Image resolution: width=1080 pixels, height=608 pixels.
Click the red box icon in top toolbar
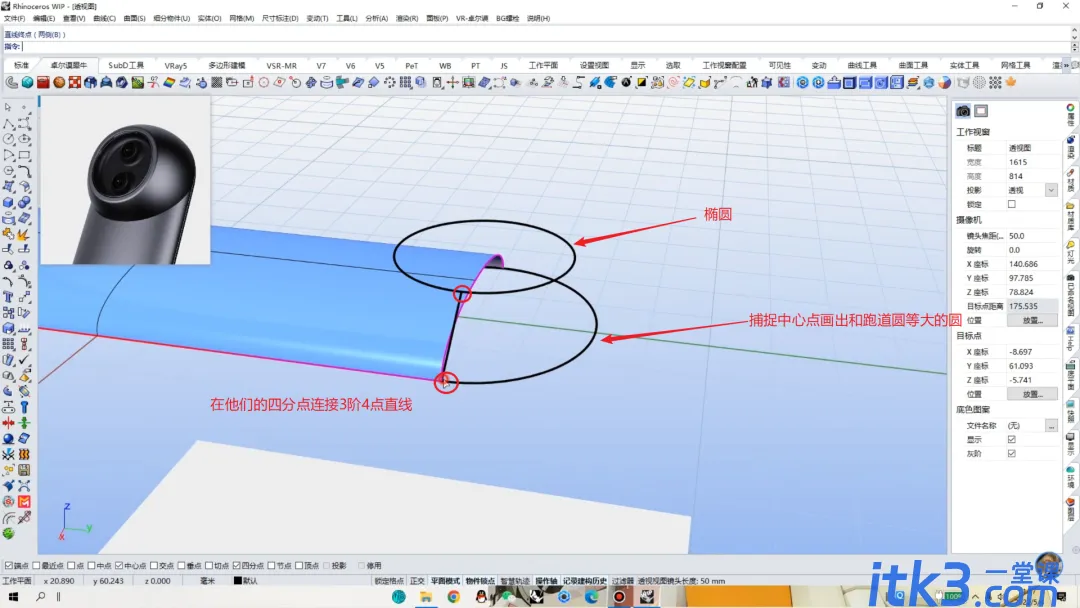click(x=43, y=83)
